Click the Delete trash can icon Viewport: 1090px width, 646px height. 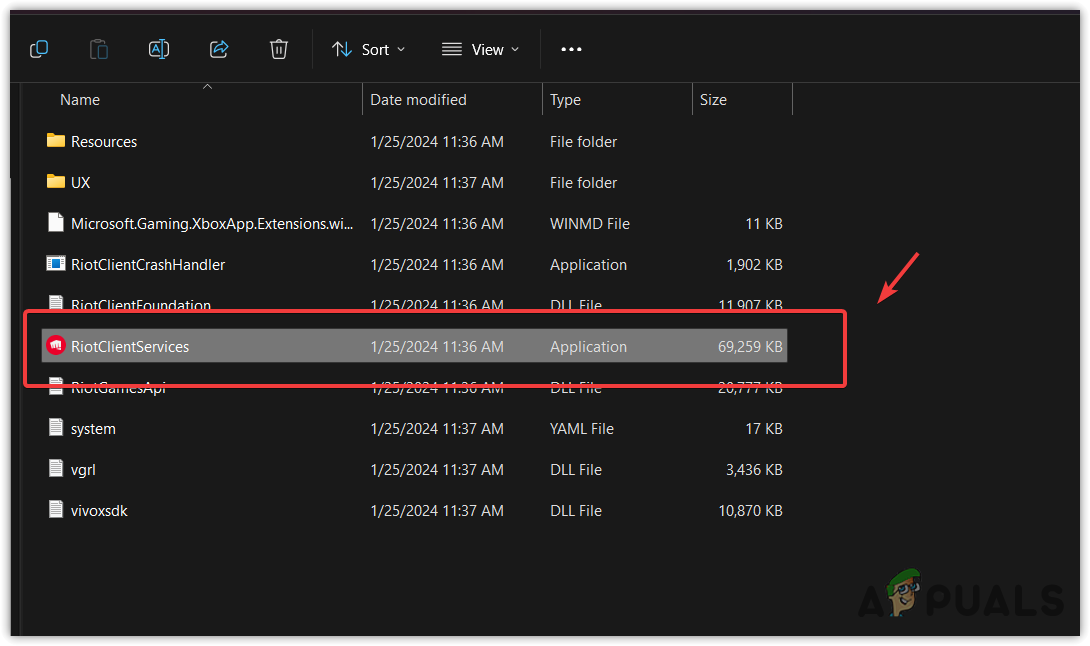point(279,49)
